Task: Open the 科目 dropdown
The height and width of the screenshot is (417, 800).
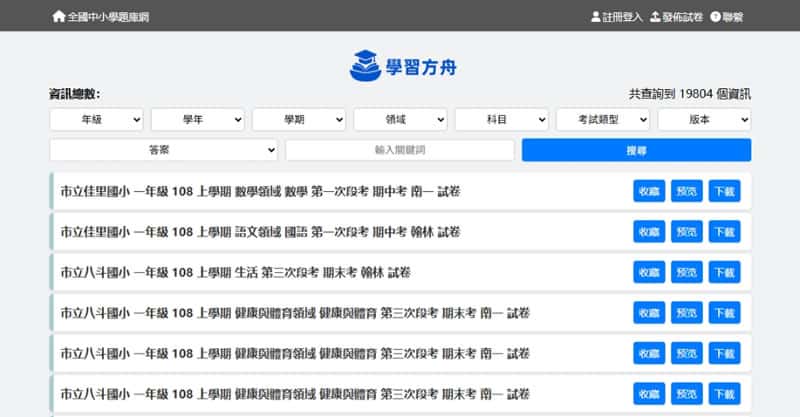Action: (x=501, y=119)
